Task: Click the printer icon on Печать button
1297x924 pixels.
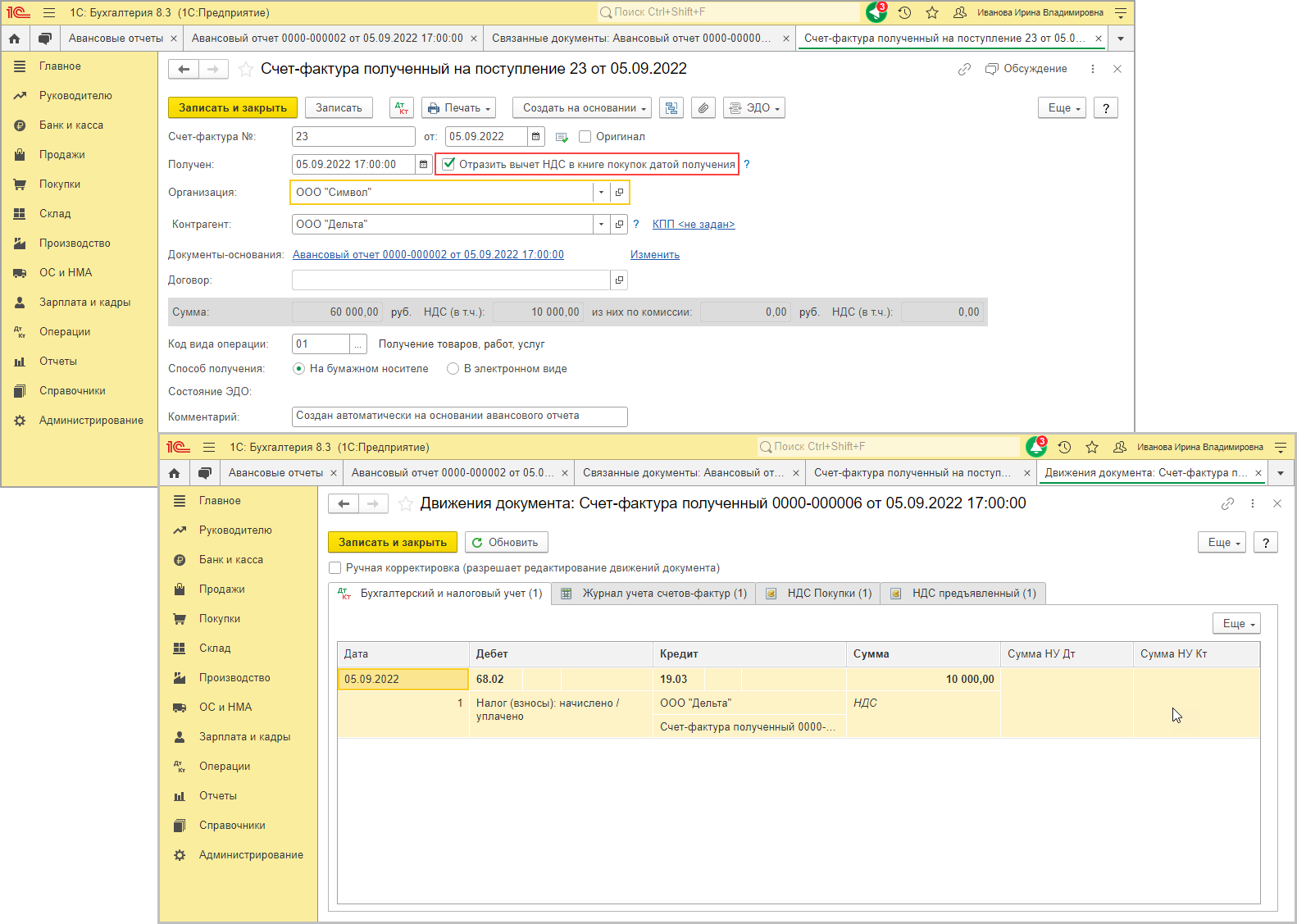Action: (x=433, y=108)
